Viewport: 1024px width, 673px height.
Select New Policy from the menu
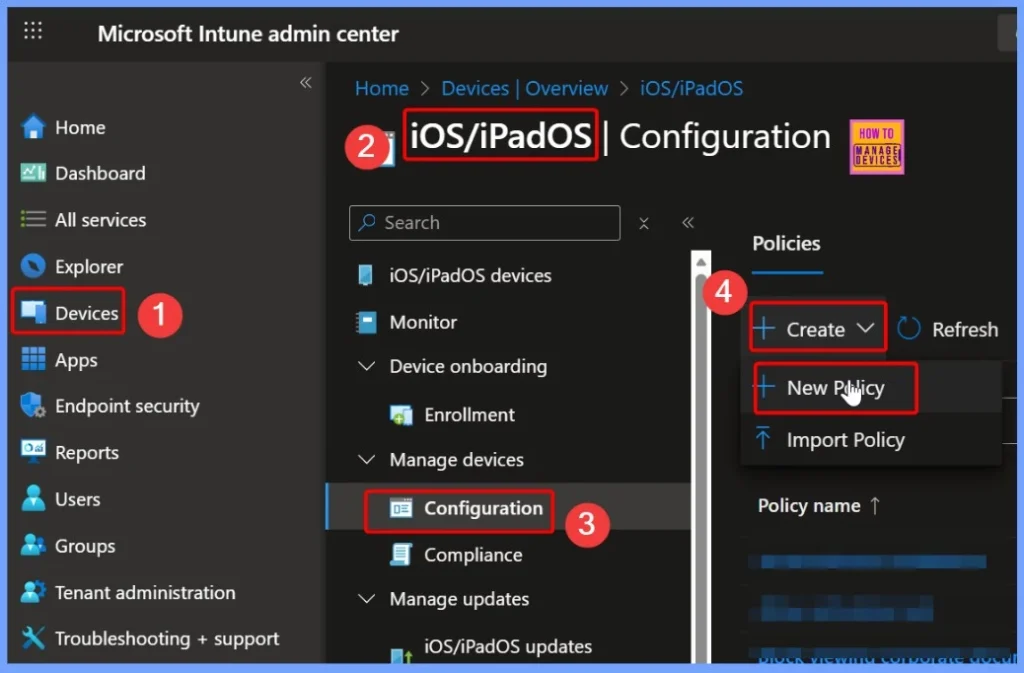pos(834,388)
